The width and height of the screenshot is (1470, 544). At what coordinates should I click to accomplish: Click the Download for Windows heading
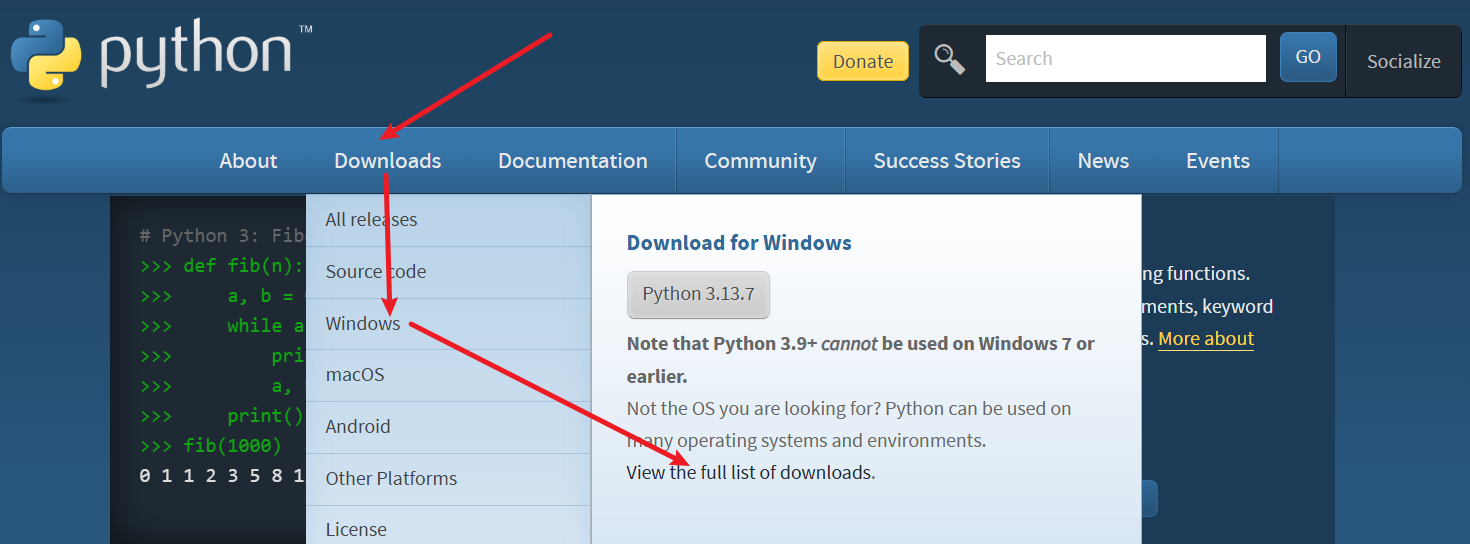(x=739, y=243)
